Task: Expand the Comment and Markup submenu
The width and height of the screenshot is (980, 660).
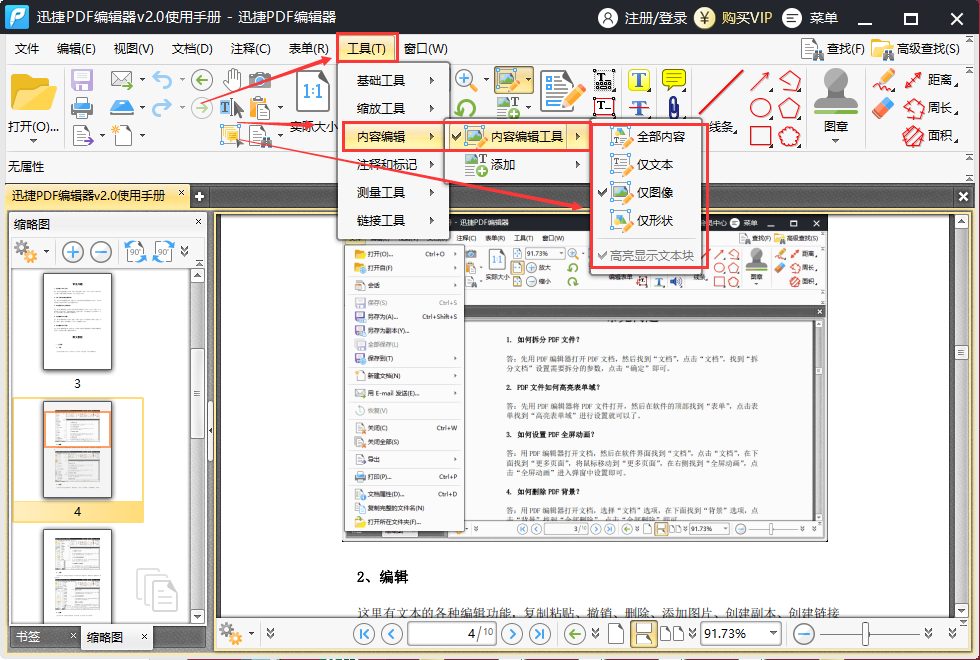Action: coord(394,164)
